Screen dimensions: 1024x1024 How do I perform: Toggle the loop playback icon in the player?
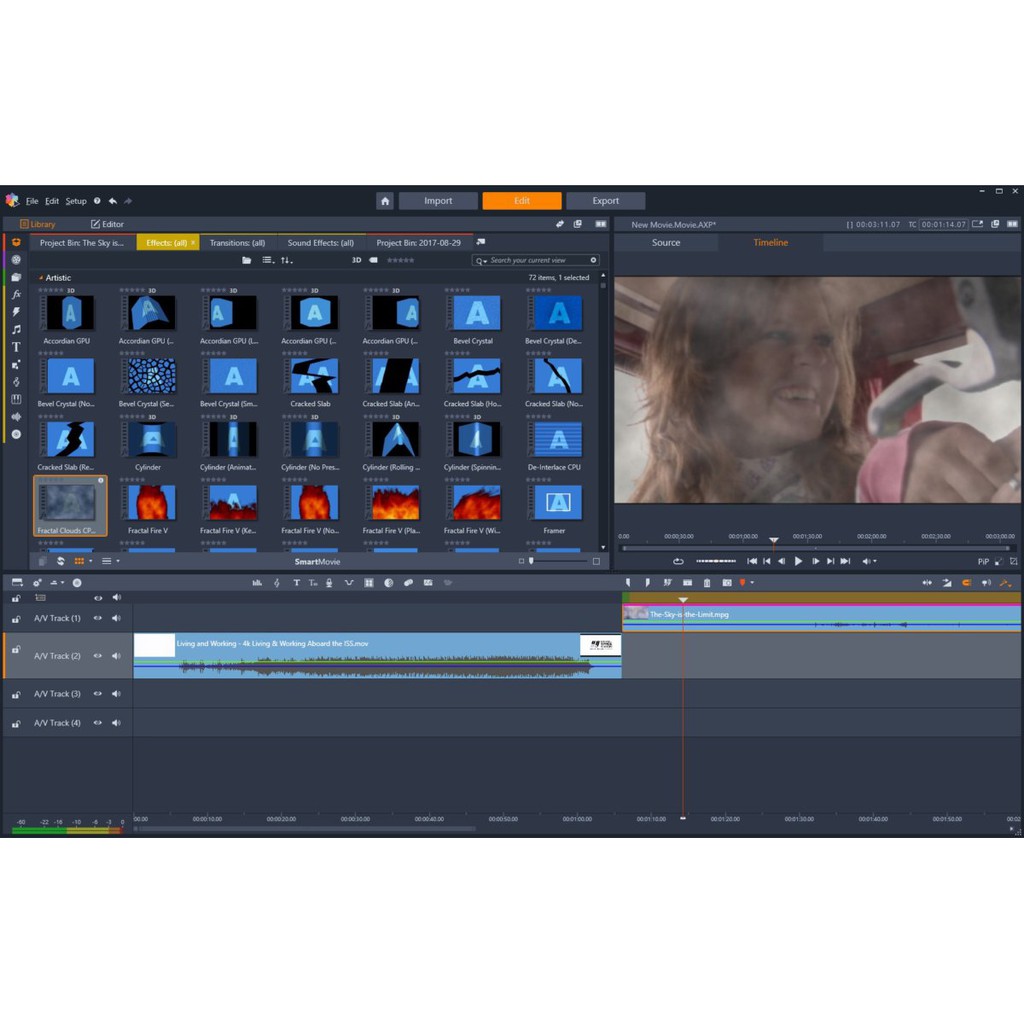[x=678, y=562]
